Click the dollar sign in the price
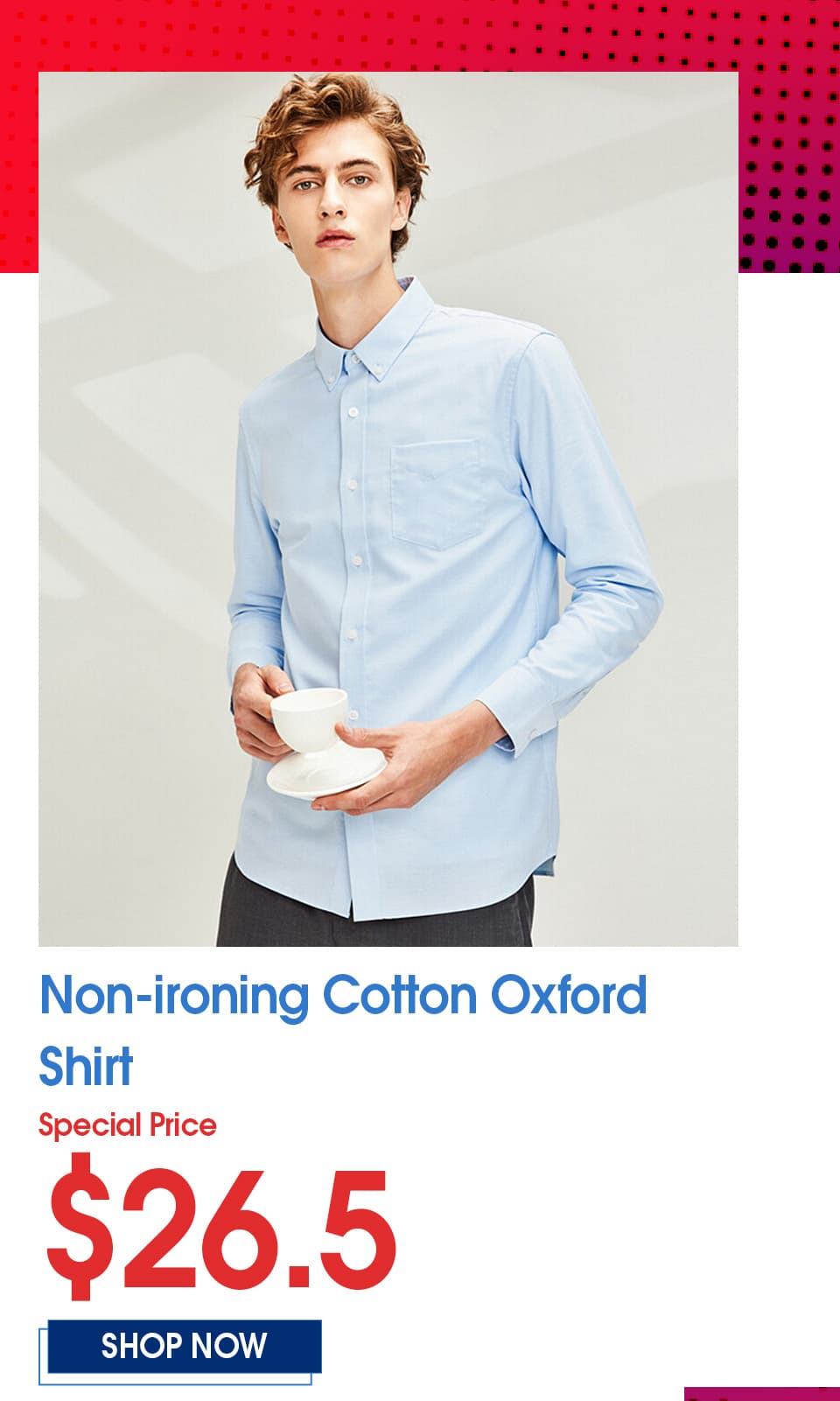This screenshot has width=840, height=1401. pos(80,1225)
